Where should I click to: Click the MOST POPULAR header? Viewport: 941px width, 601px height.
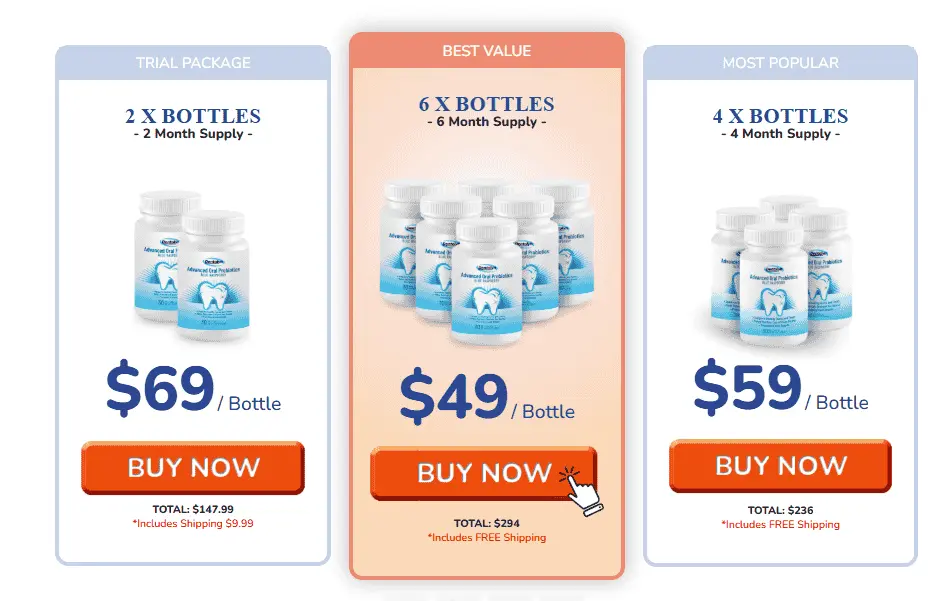point(780,62)
